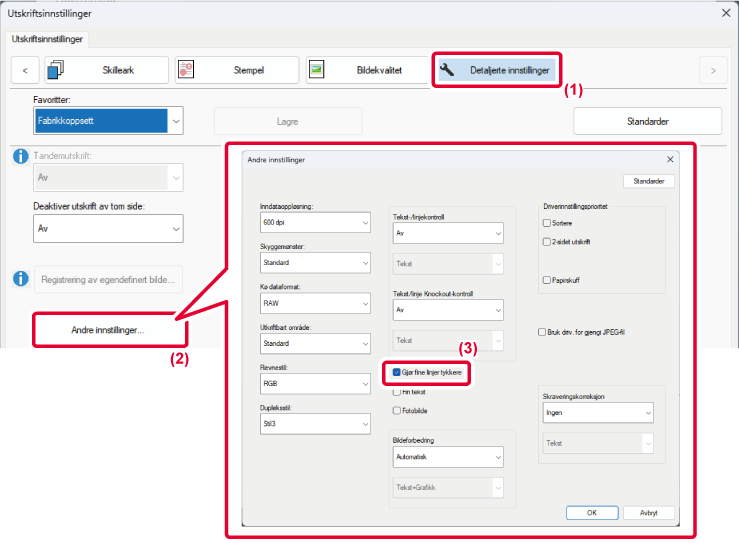
Task: Click the Stempel stamp icon
Action: (186, 70)
